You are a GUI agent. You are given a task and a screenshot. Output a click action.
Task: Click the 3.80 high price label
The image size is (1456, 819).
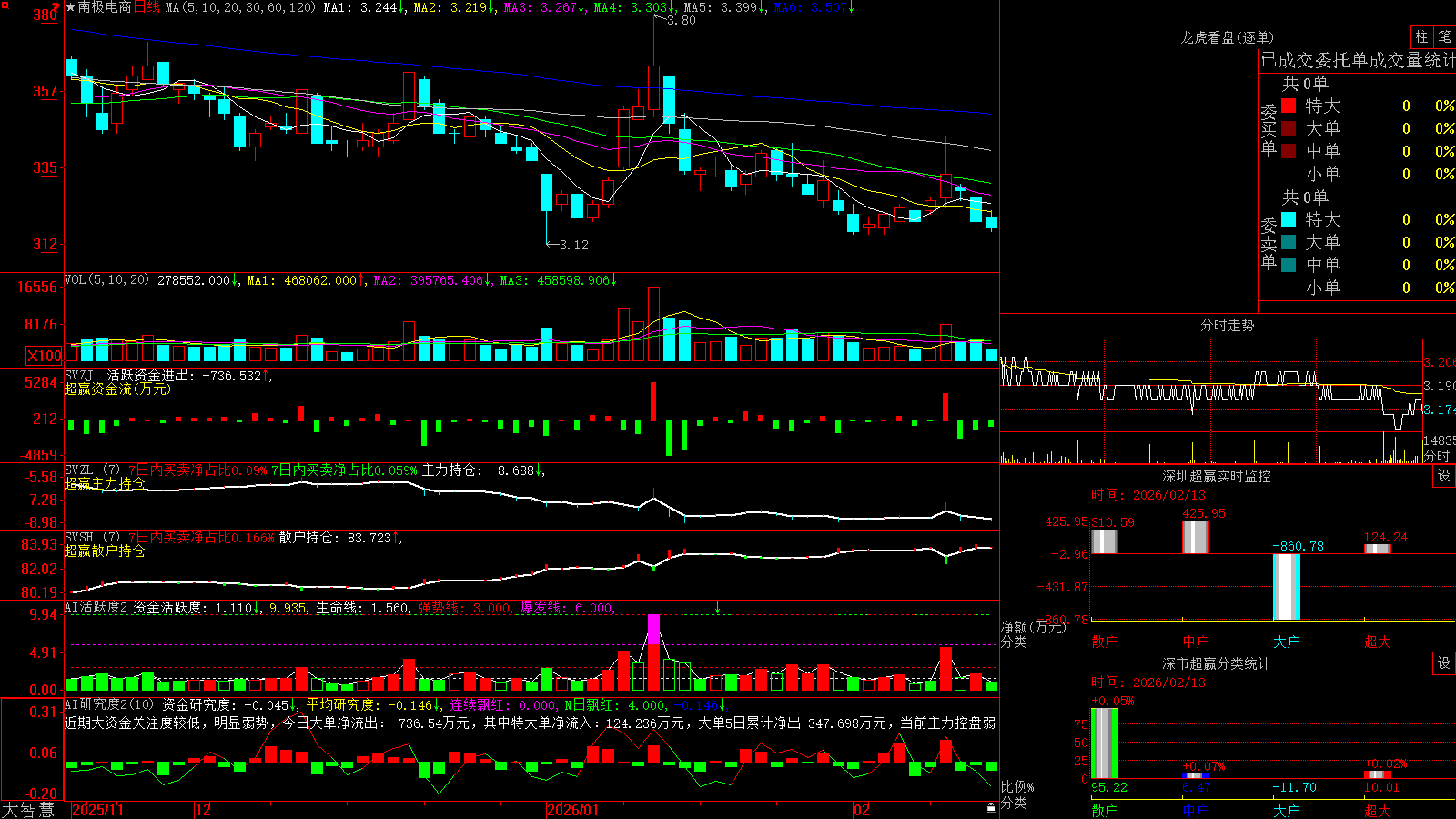click(681, 20)
